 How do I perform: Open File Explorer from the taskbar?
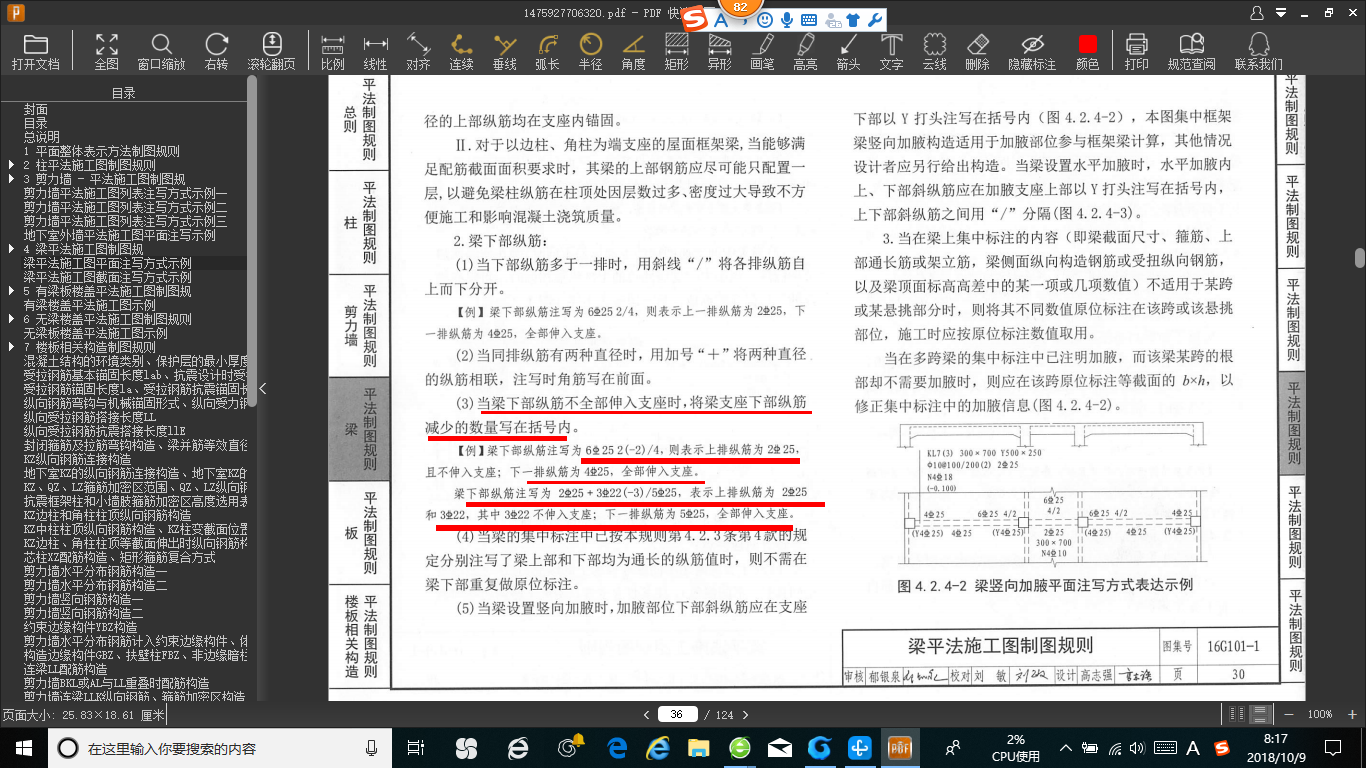click(x=699, y=747)
